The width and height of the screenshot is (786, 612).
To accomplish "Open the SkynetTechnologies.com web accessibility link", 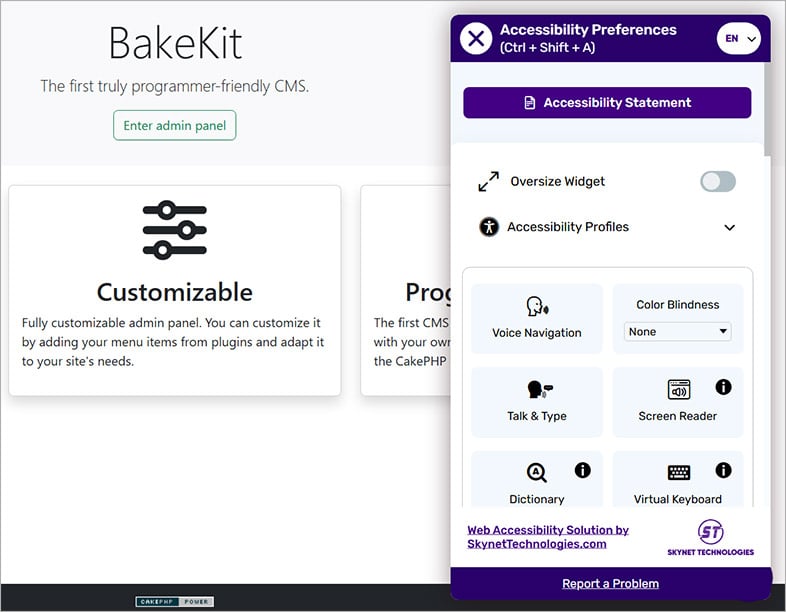I will tap(547, 537).
